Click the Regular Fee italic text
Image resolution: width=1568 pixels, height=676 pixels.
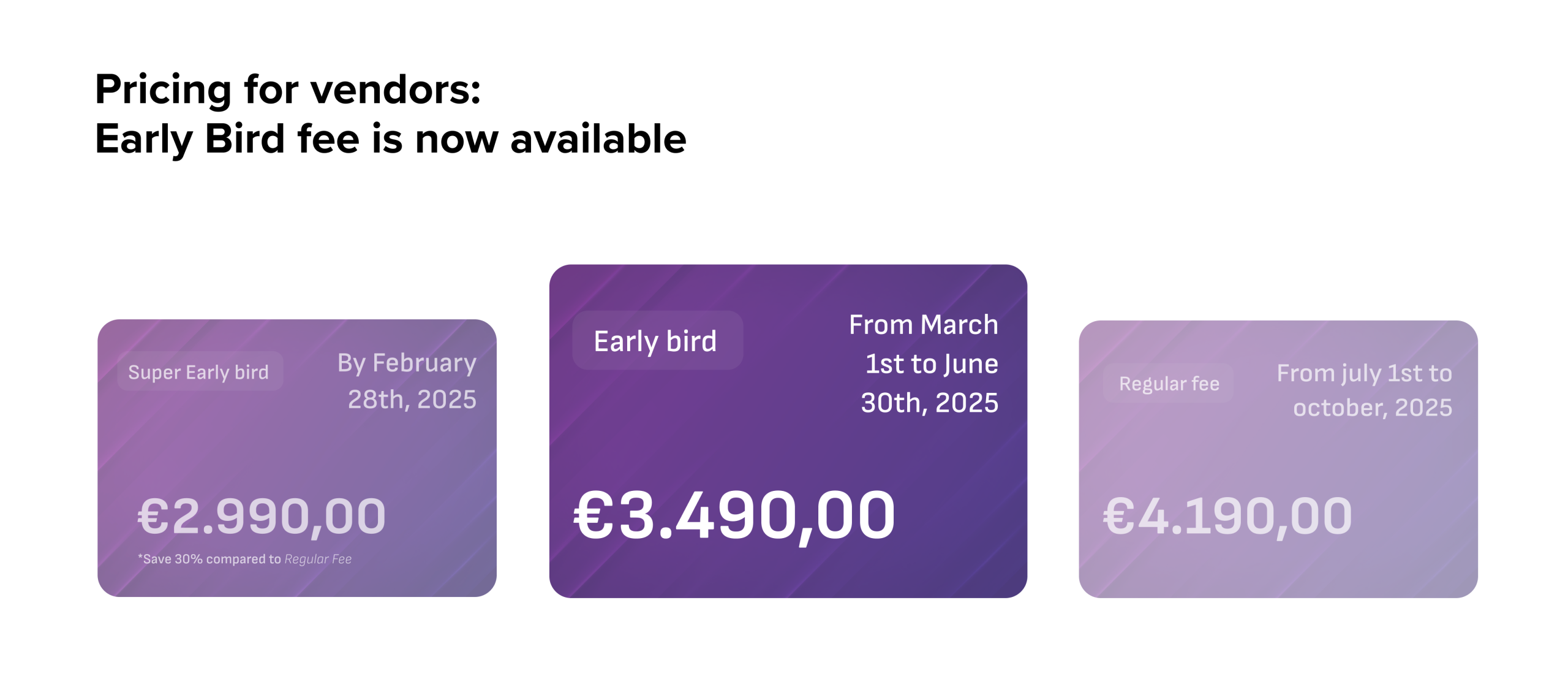(x=318, y=559)
